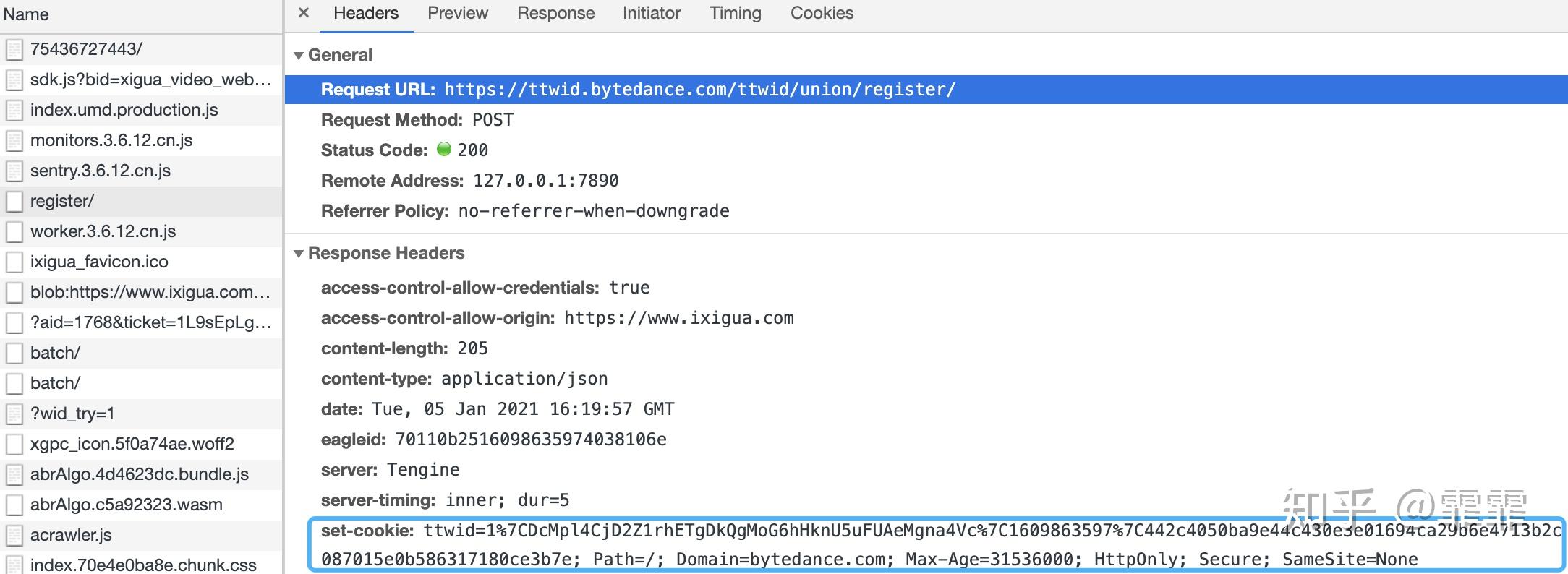Select the worker.3.6.12.cn.js request
The image size is (1568, 574).
click(141, 231)
